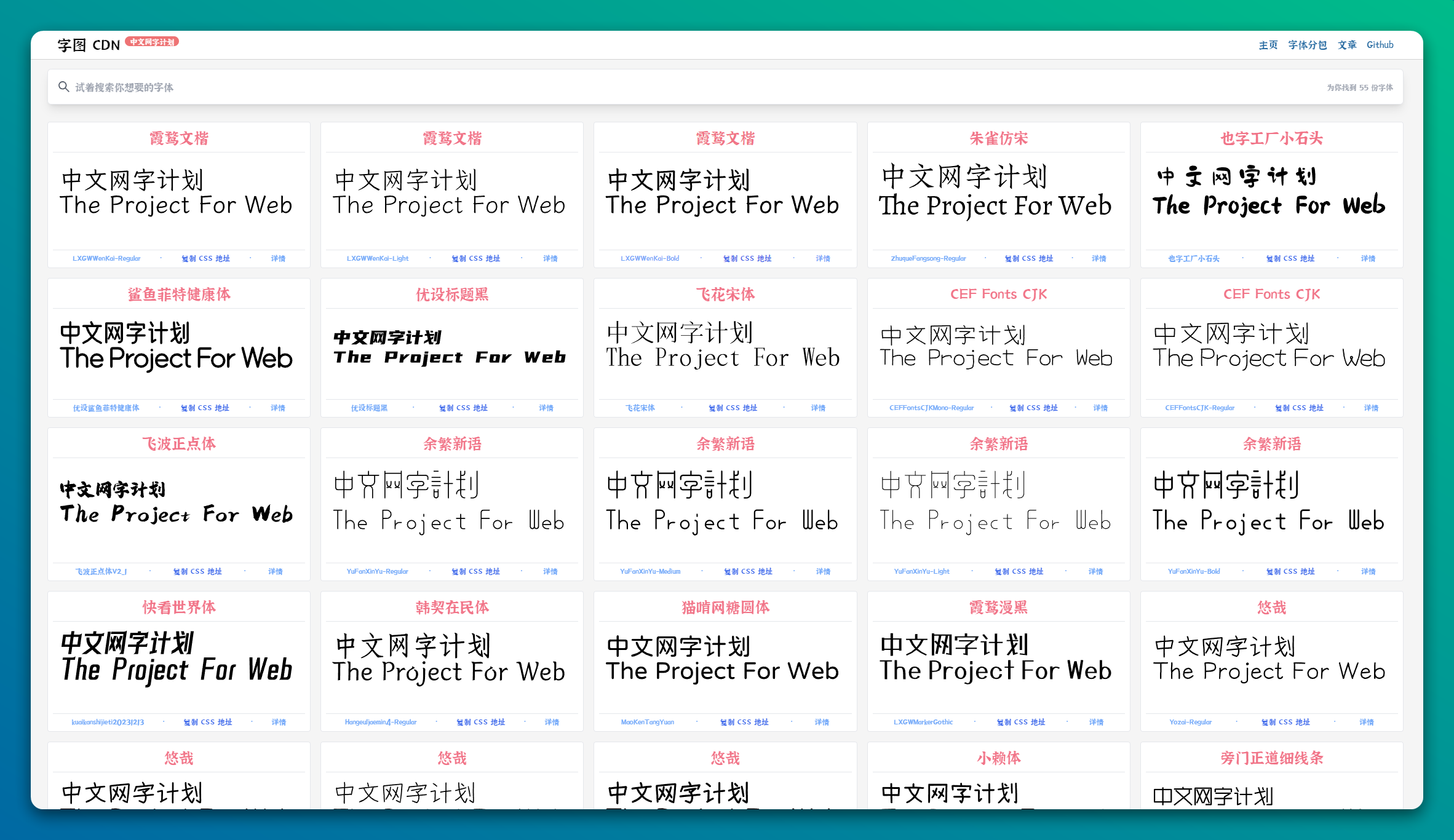Click the 朱雀仿宋 card title
1454x840 pixels.
pos(998,138)
